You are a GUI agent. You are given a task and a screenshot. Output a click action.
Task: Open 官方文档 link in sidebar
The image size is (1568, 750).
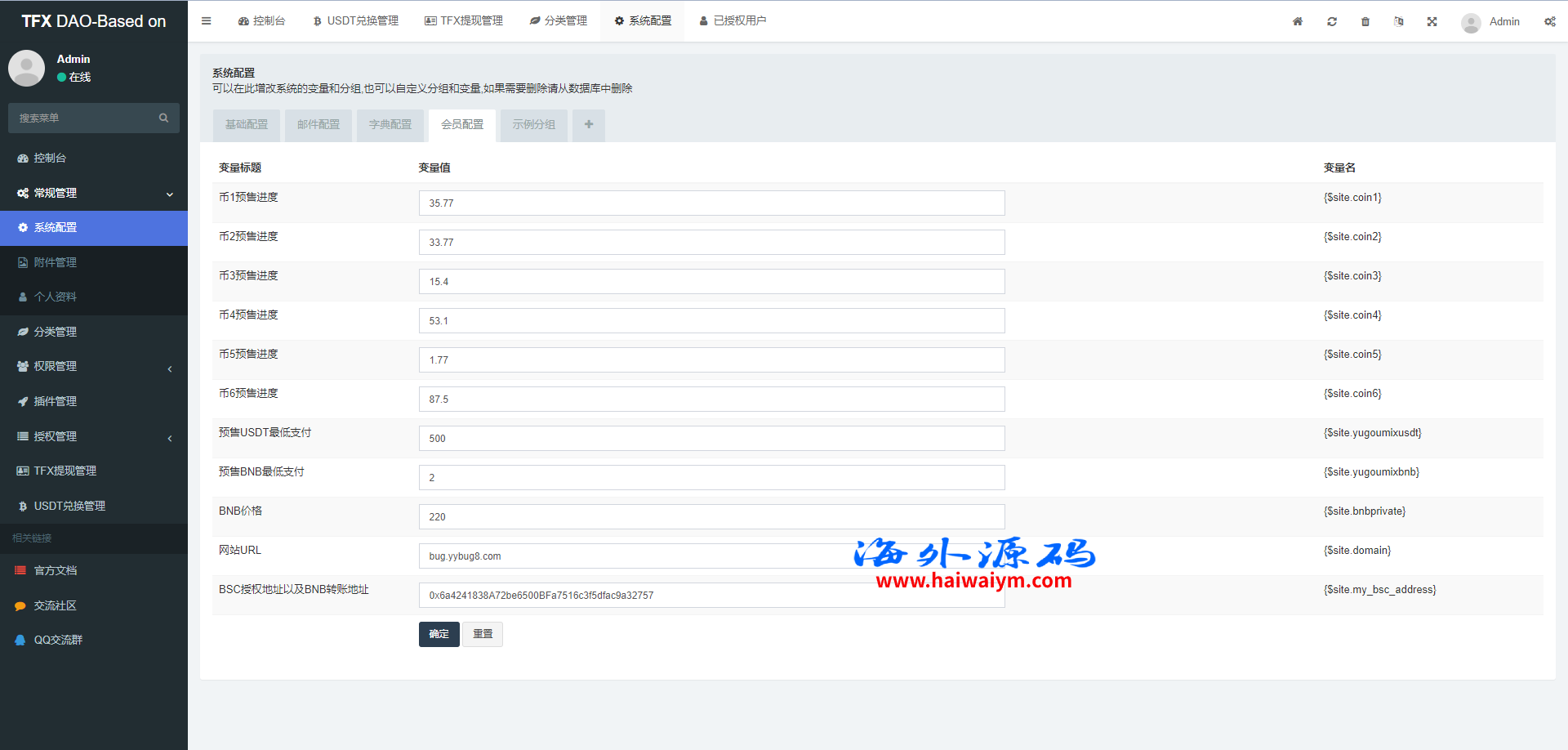[56, 570]
